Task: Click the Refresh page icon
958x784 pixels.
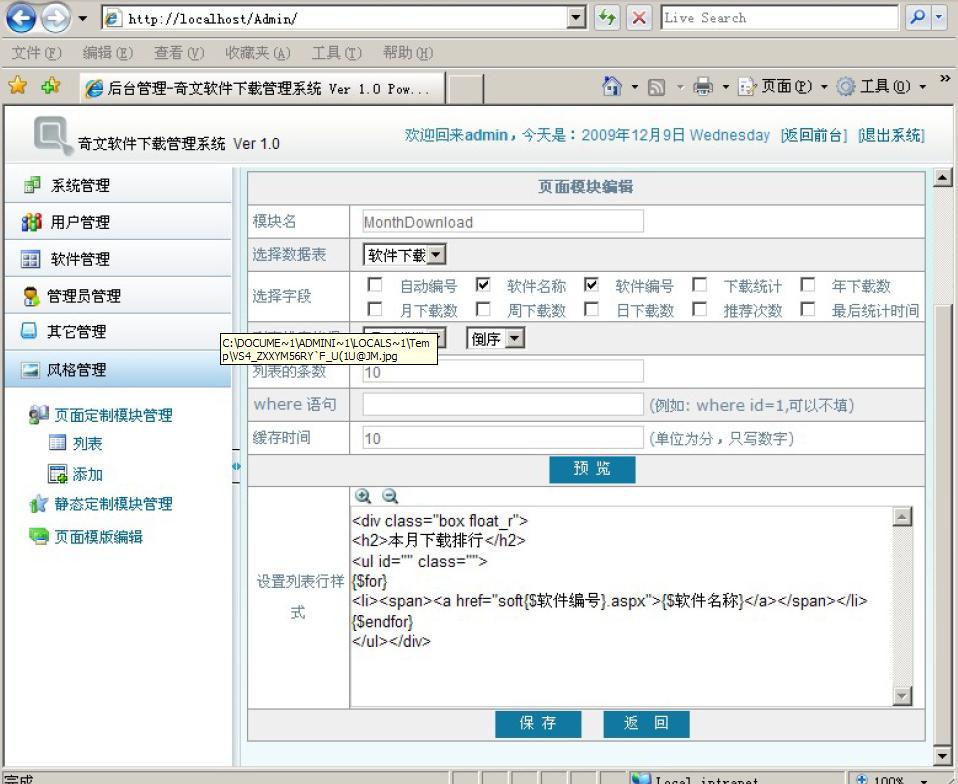Action: (x=607, y=18)
